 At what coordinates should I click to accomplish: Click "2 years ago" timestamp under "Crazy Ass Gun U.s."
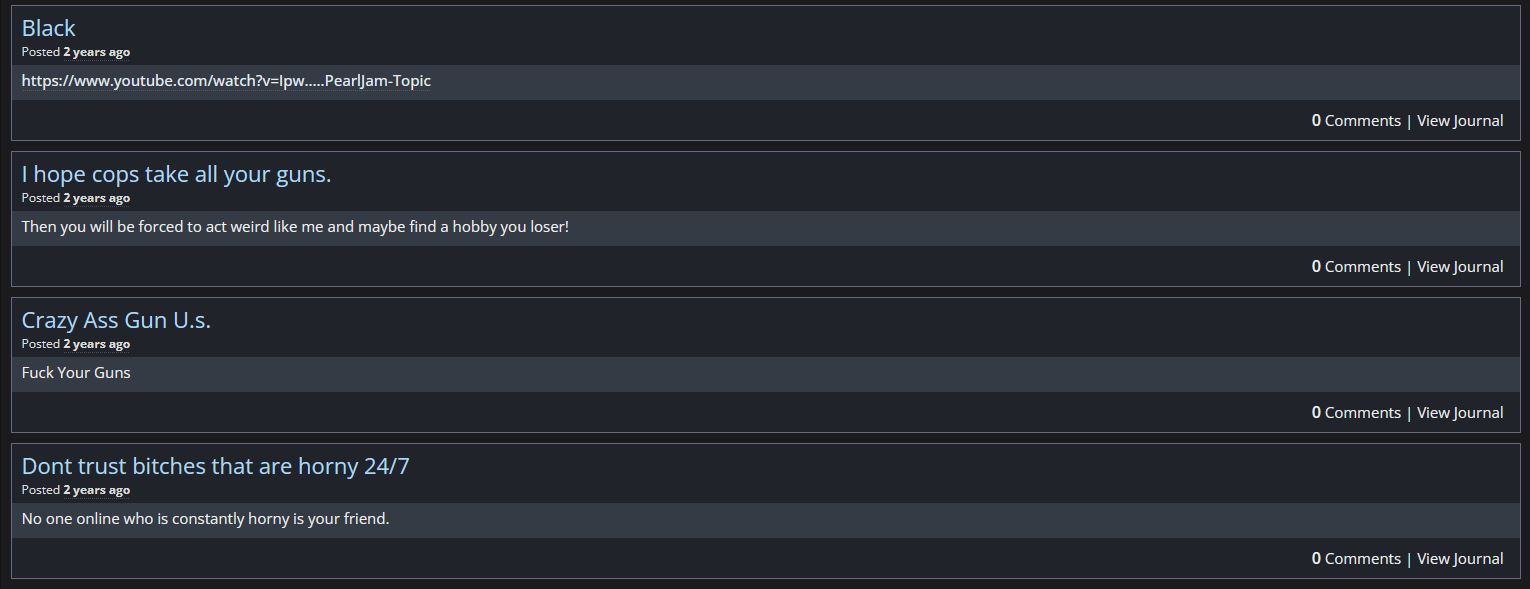tap(97, 344)
